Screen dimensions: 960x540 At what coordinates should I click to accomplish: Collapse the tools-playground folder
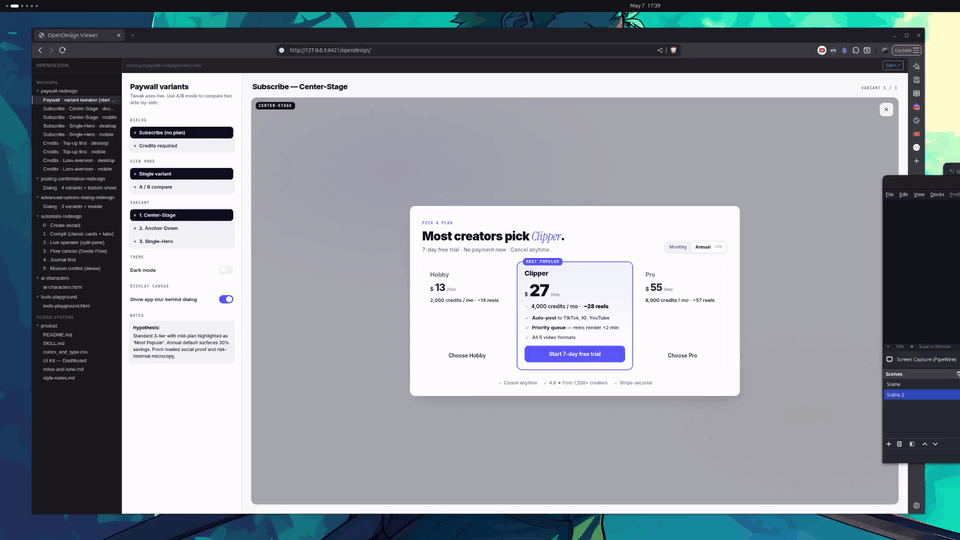[37, 297]
